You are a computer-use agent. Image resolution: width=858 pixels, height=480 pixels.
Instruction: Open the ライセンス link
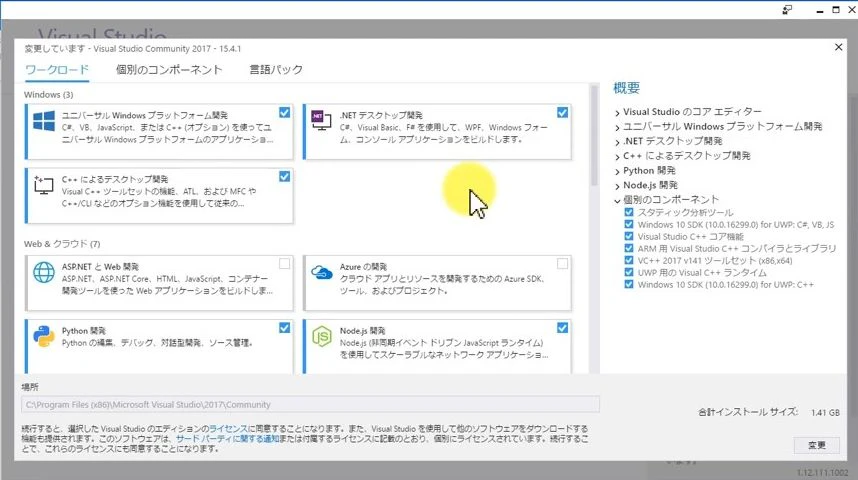pos(228,429)
